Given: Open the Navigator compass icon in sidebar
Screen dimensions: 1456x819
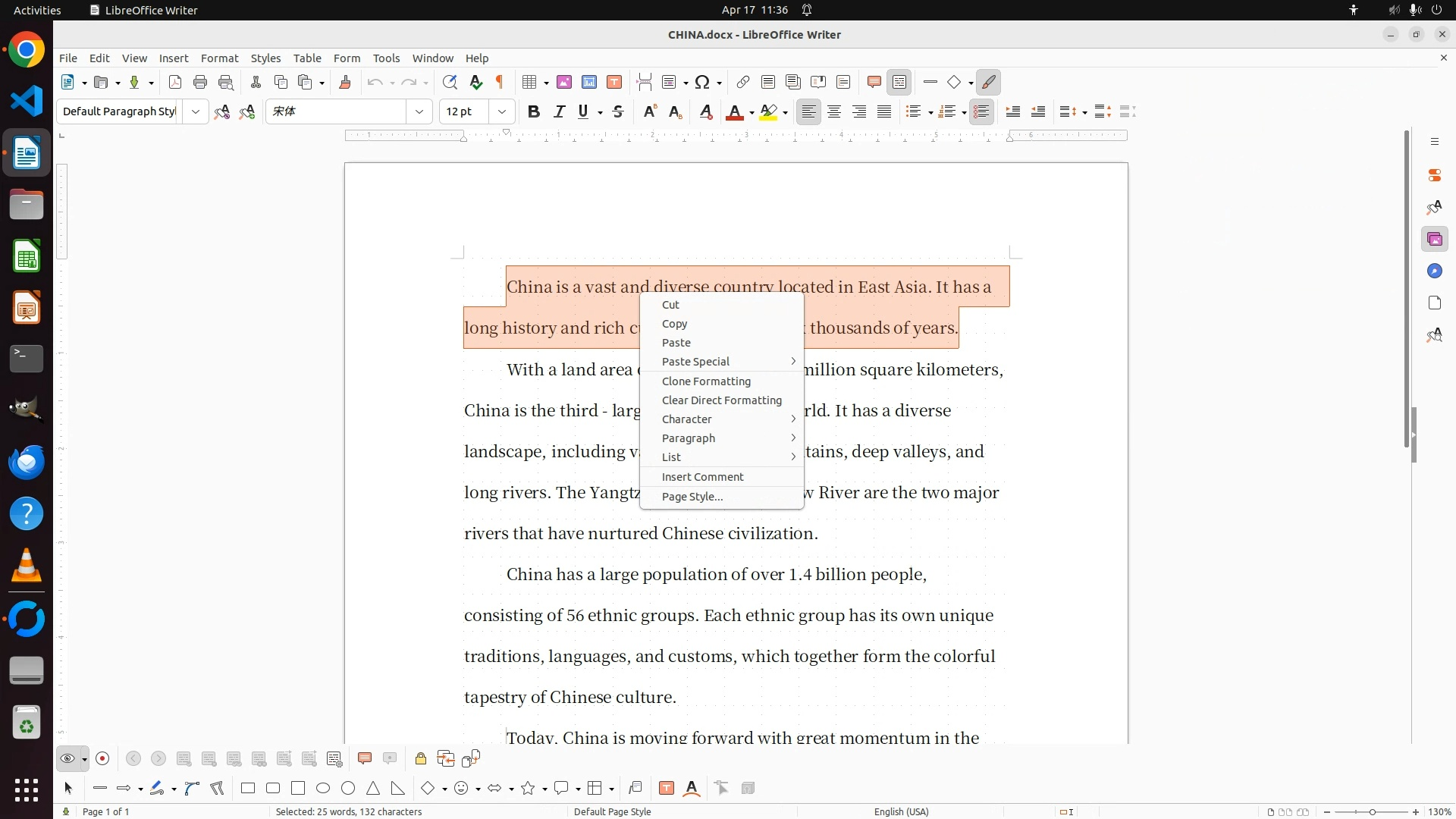Looking at the screenshot, I should (x=1434, y=271).
